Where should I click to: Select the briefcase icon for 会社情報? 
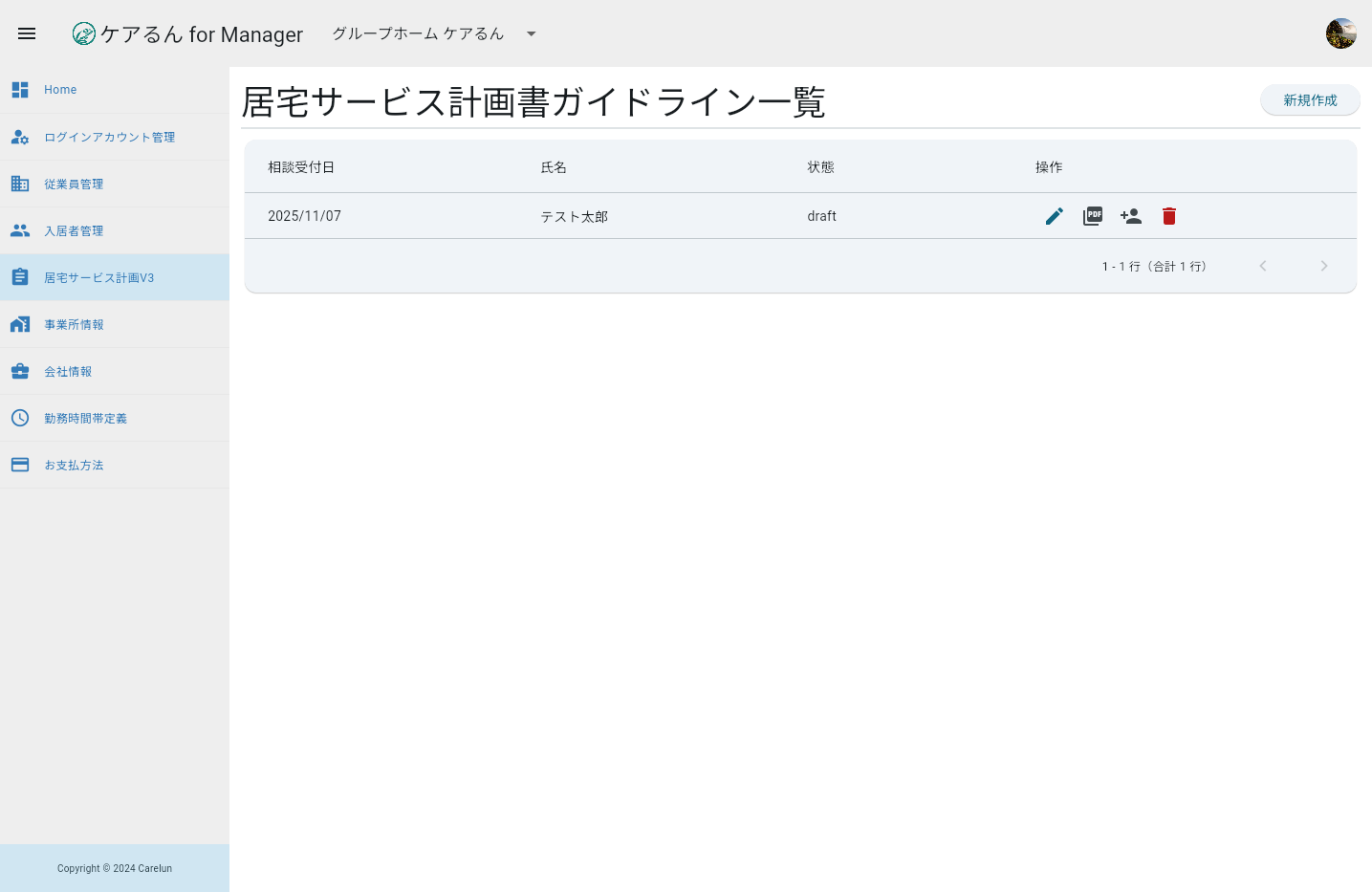pyautogui.click(x=20, y=371)
